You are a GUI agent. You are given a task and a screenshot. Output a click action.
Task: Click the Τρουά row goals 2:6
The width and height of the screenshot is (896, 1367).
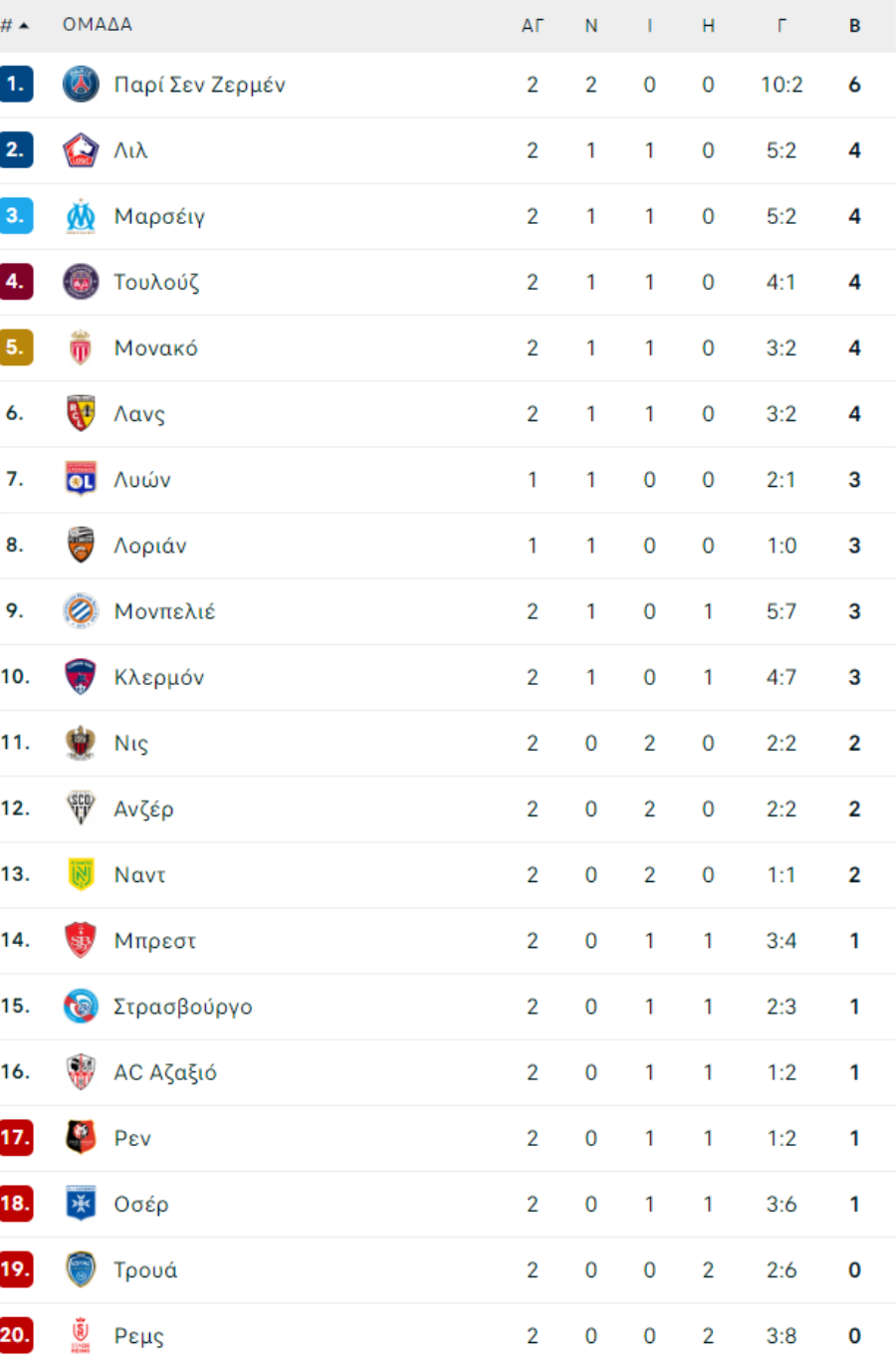pyautogui.click(x=782, y=1269)
